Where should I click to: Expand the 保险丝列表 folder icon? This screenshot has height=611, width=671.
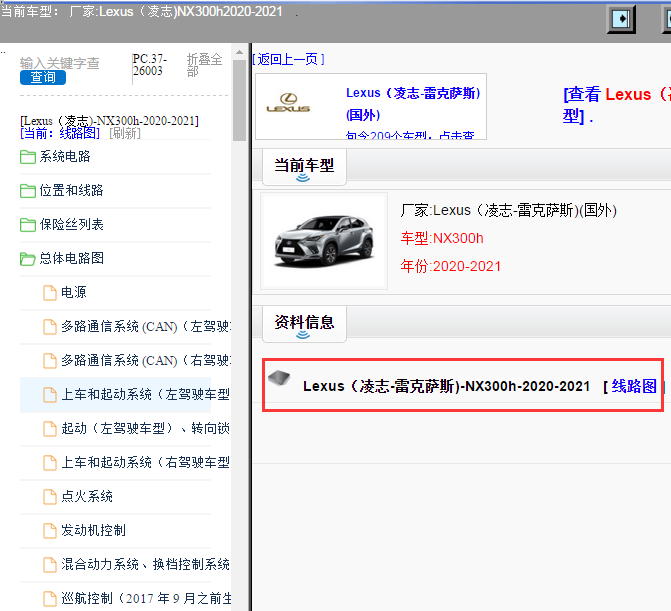click(x=28, y=225)
